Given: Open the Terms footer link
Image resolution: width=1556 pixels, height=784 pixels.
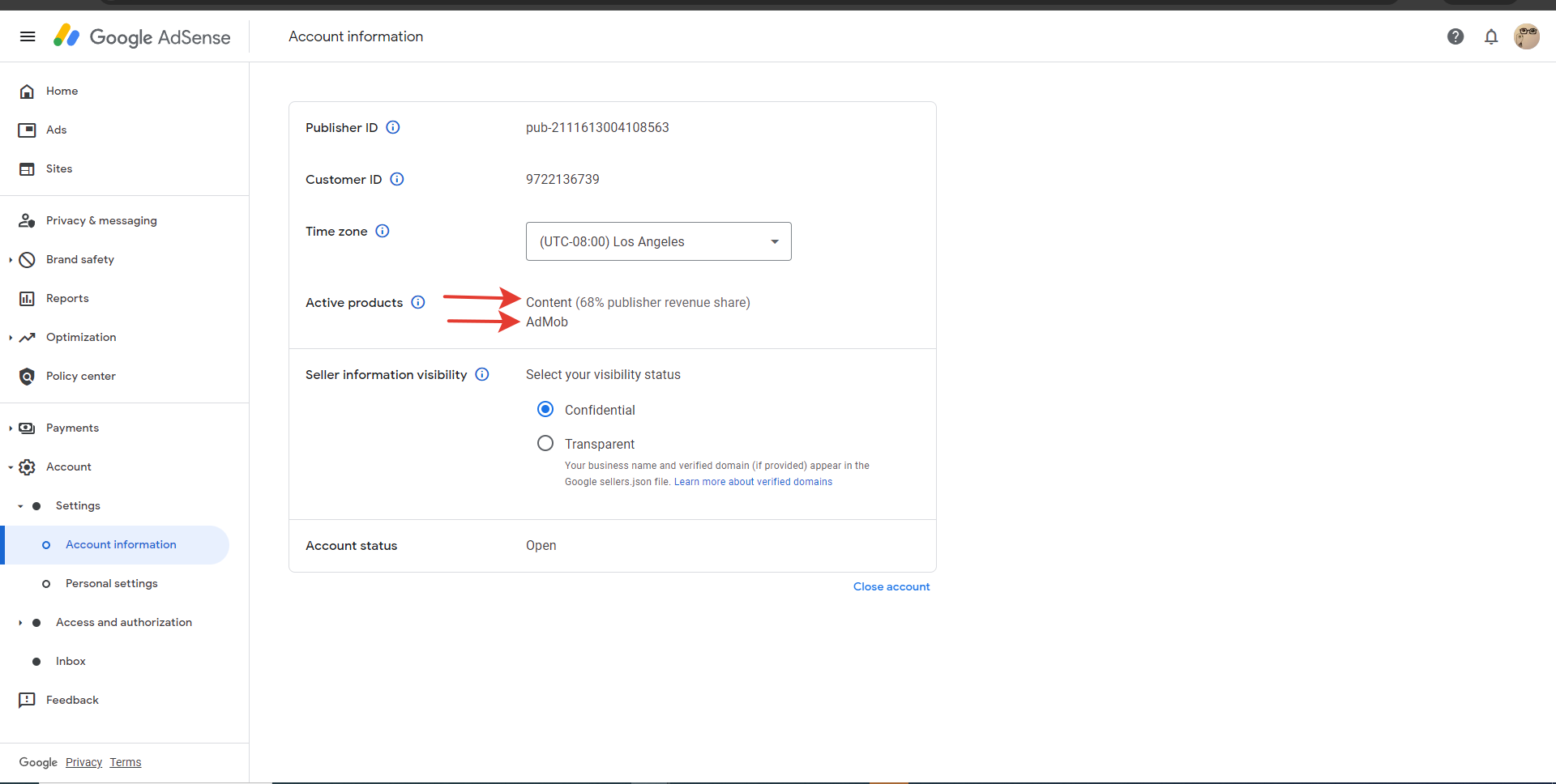Looking at the screenshot, I should 126,762.
